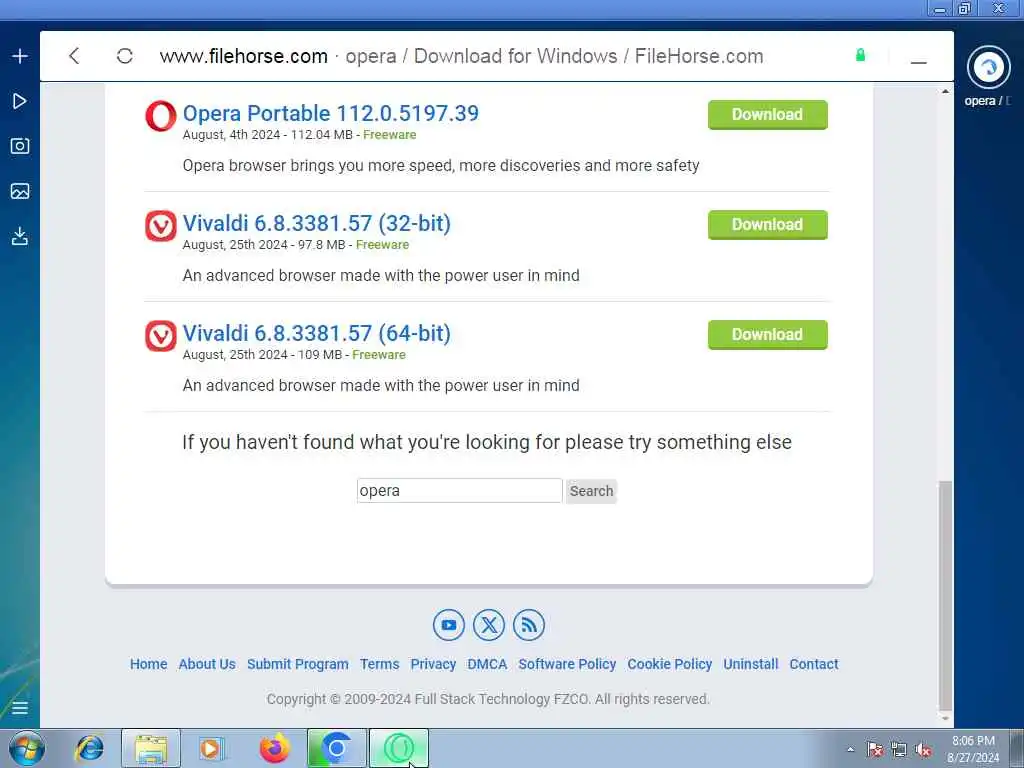Open a new tab with the plus icon
The width and height of the screenshot is (1024, 768).
pyautogui.click(x=20, y=56)
